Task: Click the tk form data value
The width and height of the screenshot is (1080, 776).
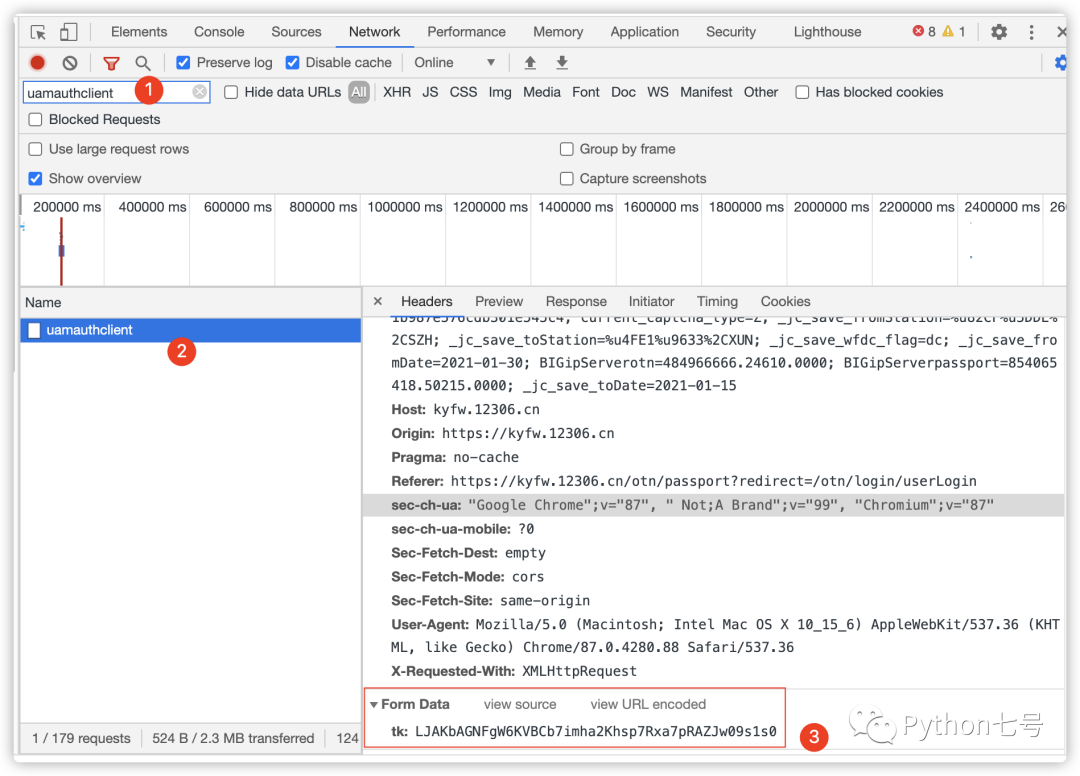Action: coord(596,731)
